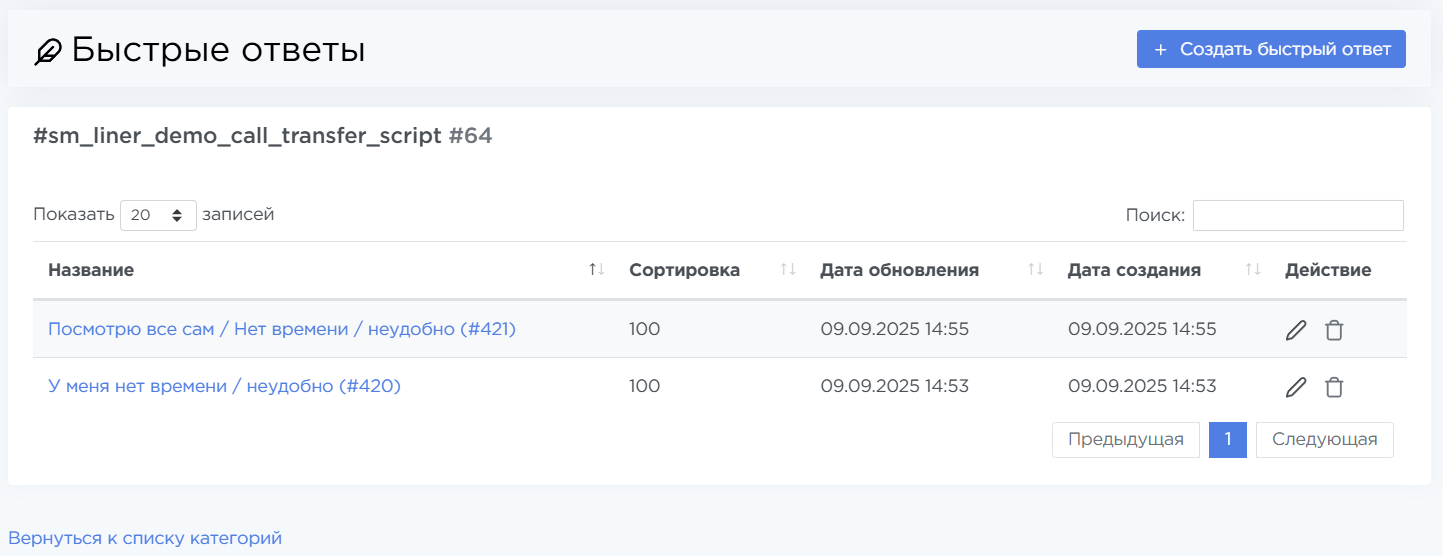Image resolution: width=1443 pixels, height=556 pixels.
Task: Go to Следующая page
Action: click(x=1324, y=439)
